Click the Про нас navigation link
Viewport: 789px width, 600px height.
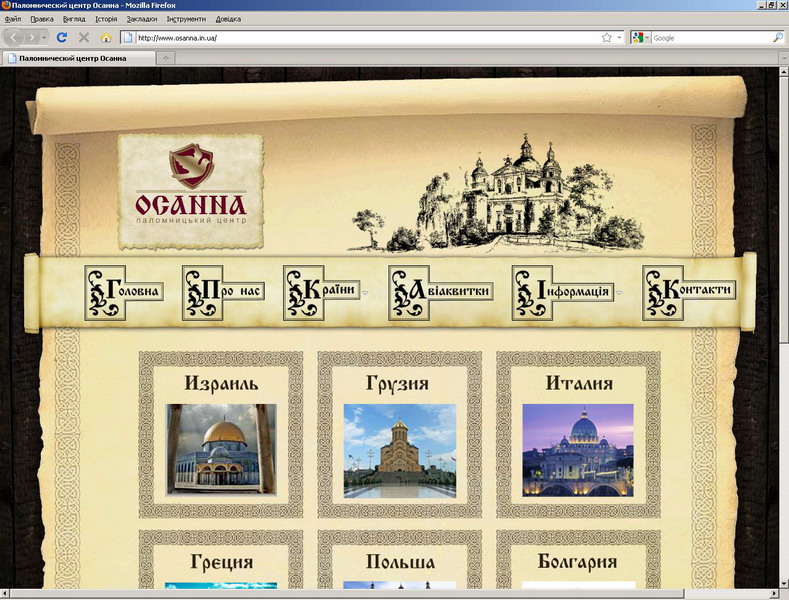[x=223, y=292]
